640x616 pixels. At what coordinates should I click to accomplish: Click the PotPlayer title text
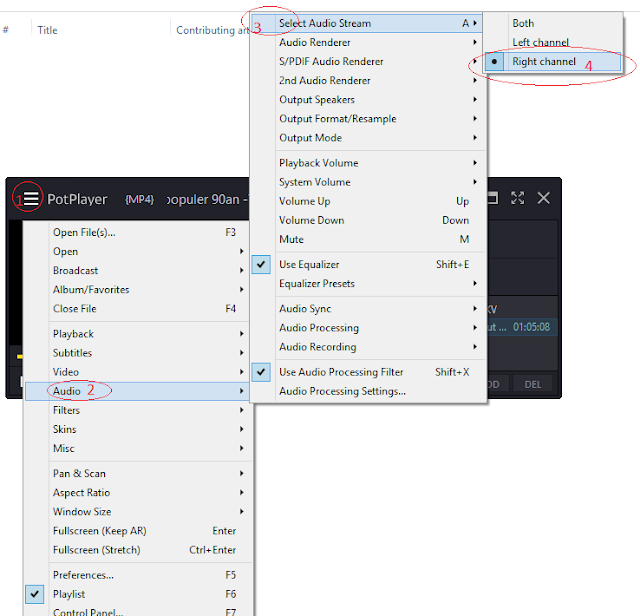(x=77, y=199)
